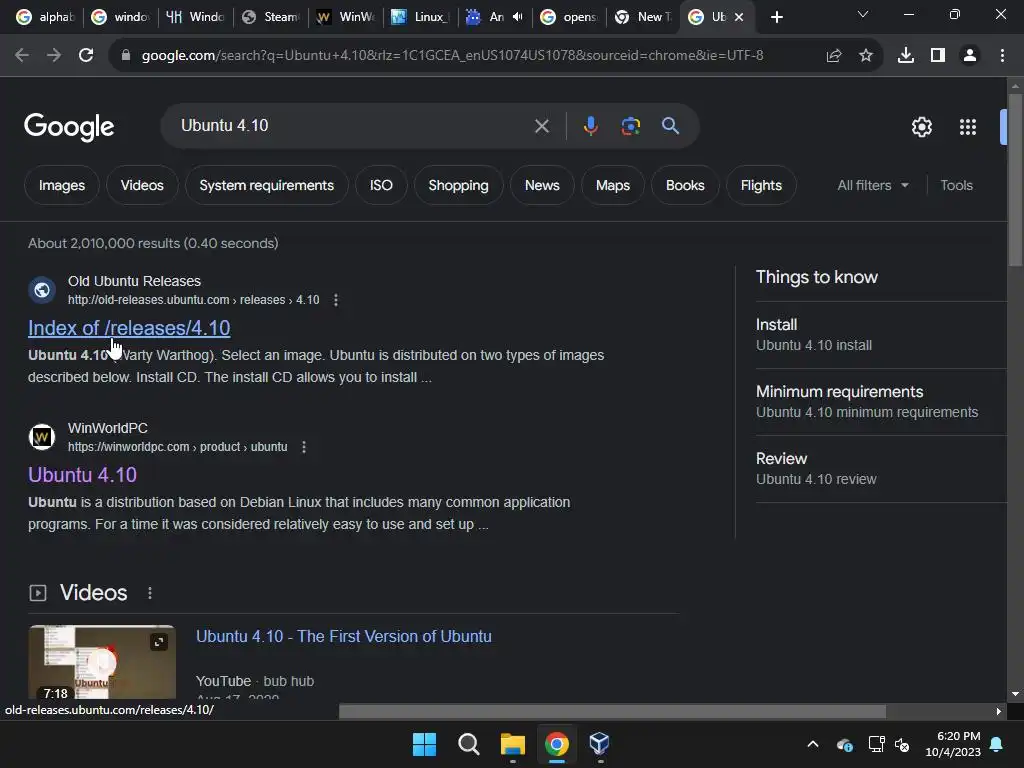Switch to Maps results
The image size is (1024, 768).
click(613, 185)
